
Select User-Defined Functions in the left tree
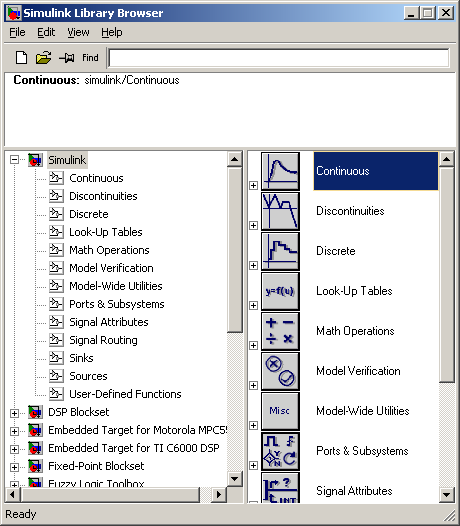[x=125, y=394]
